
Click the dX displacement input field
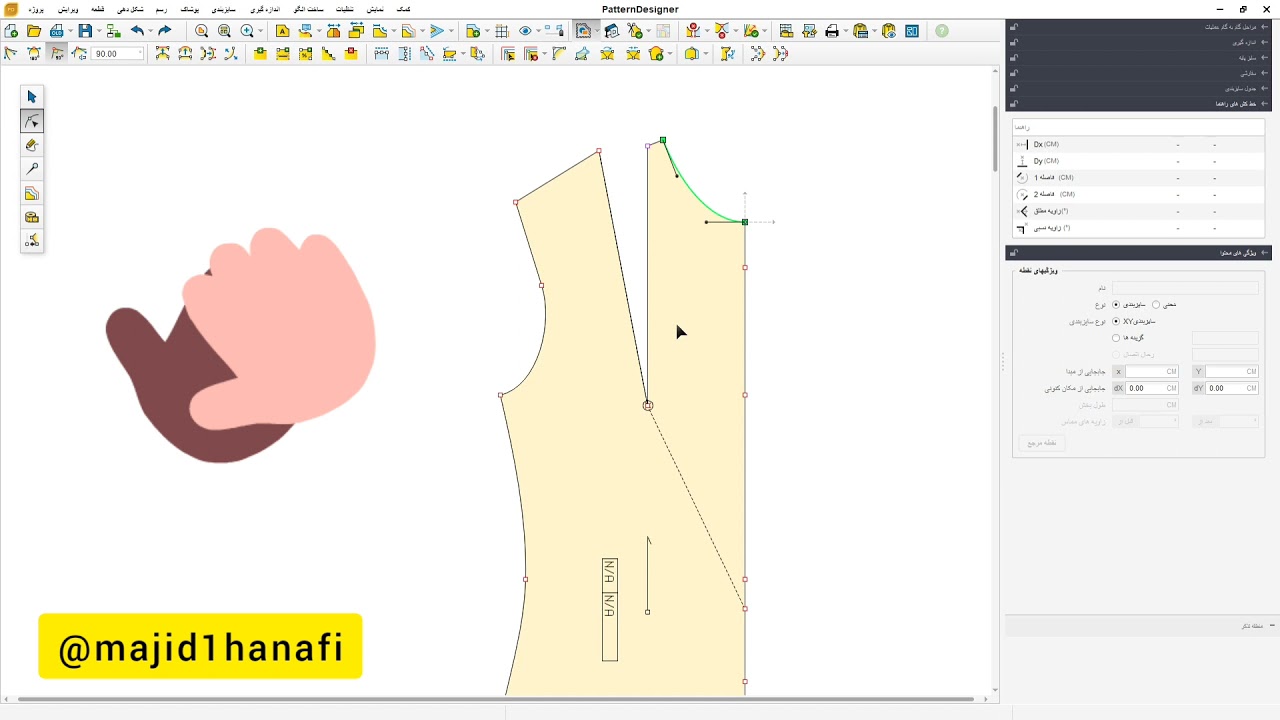tap(1152, 388)
